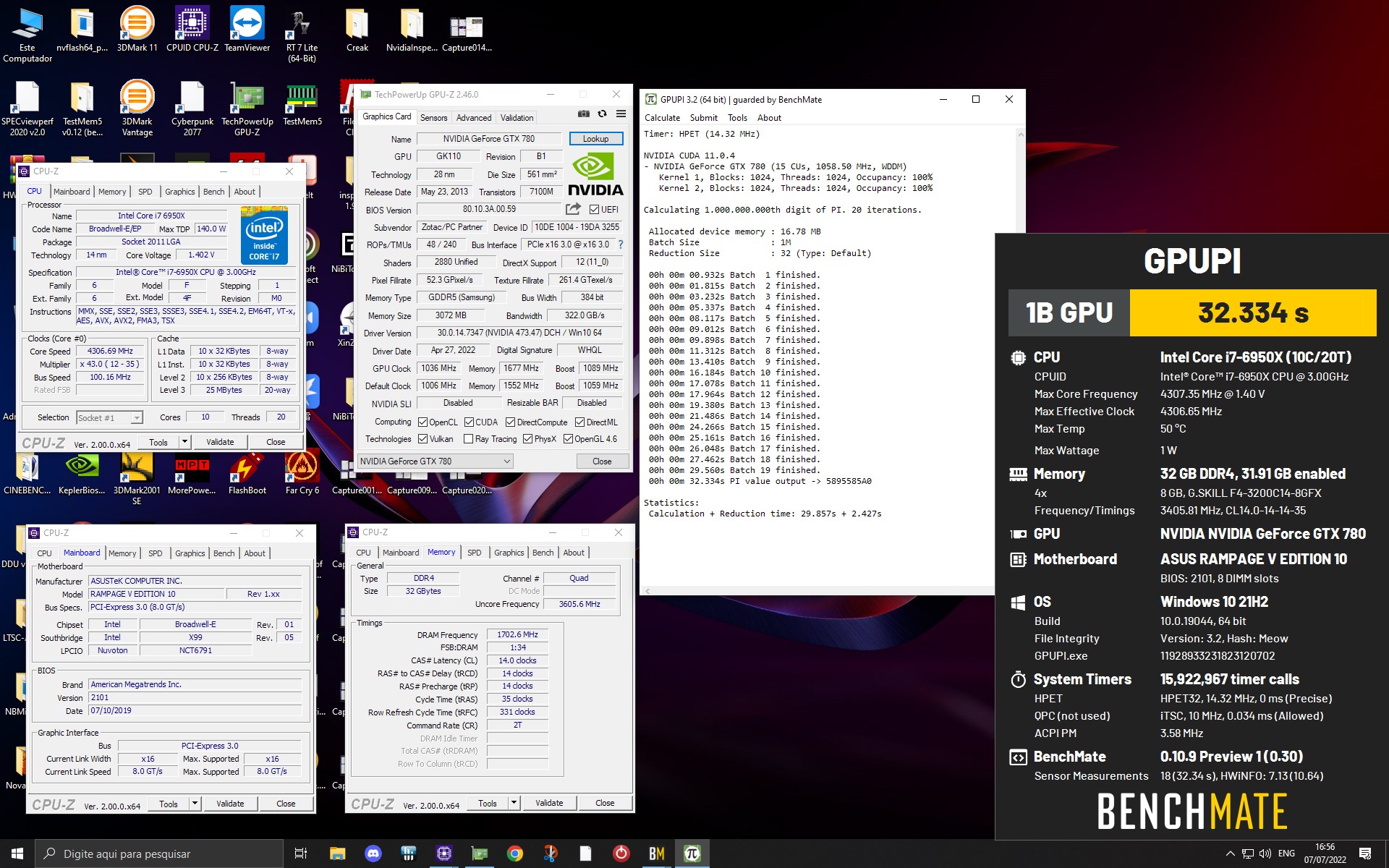
Task: Expand Tools dropdown arrow in top CPU-Z window
Action: click(x=184, y=442)
